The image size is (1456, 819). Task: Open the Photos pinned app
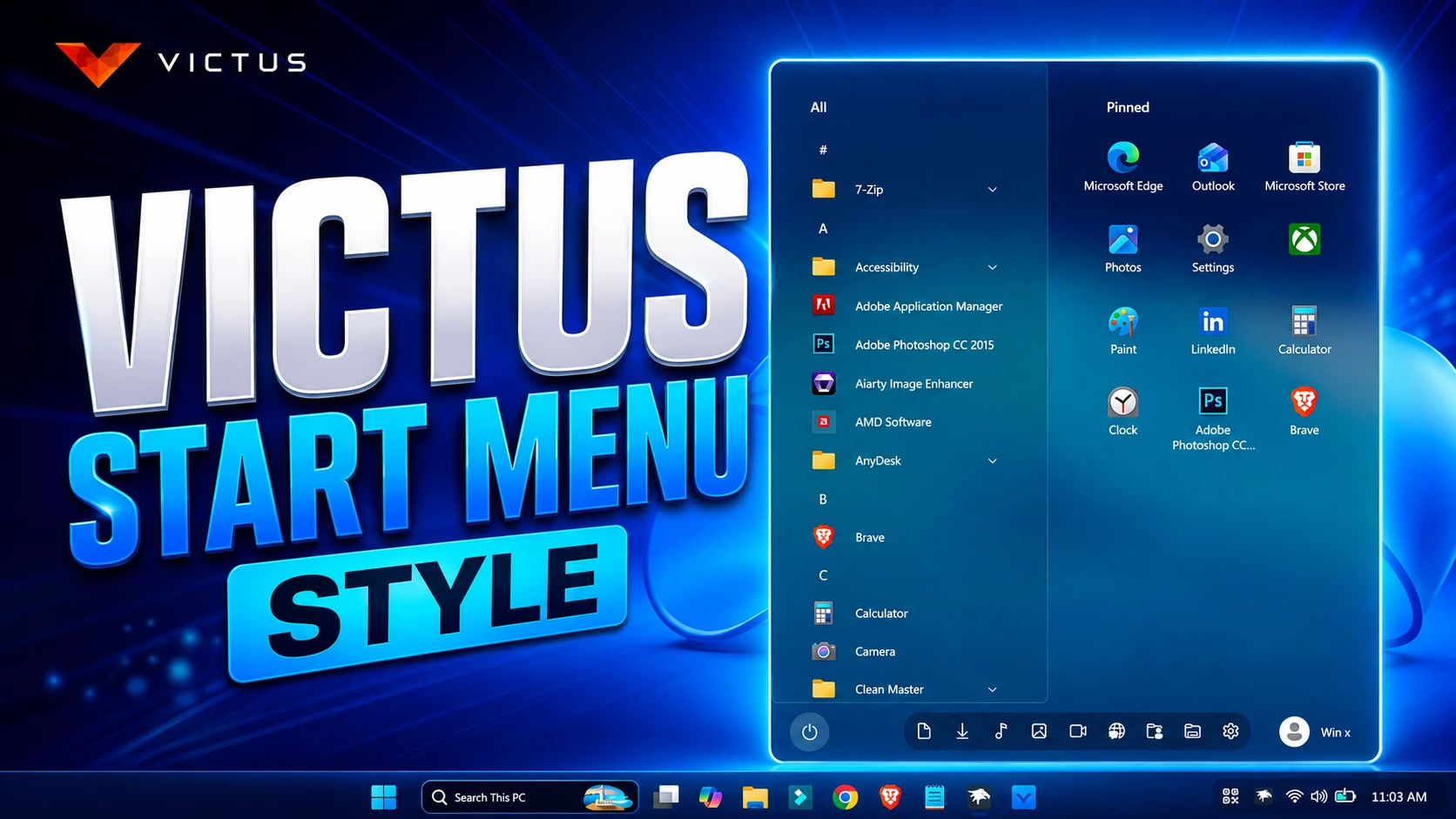pos(1122,248)
